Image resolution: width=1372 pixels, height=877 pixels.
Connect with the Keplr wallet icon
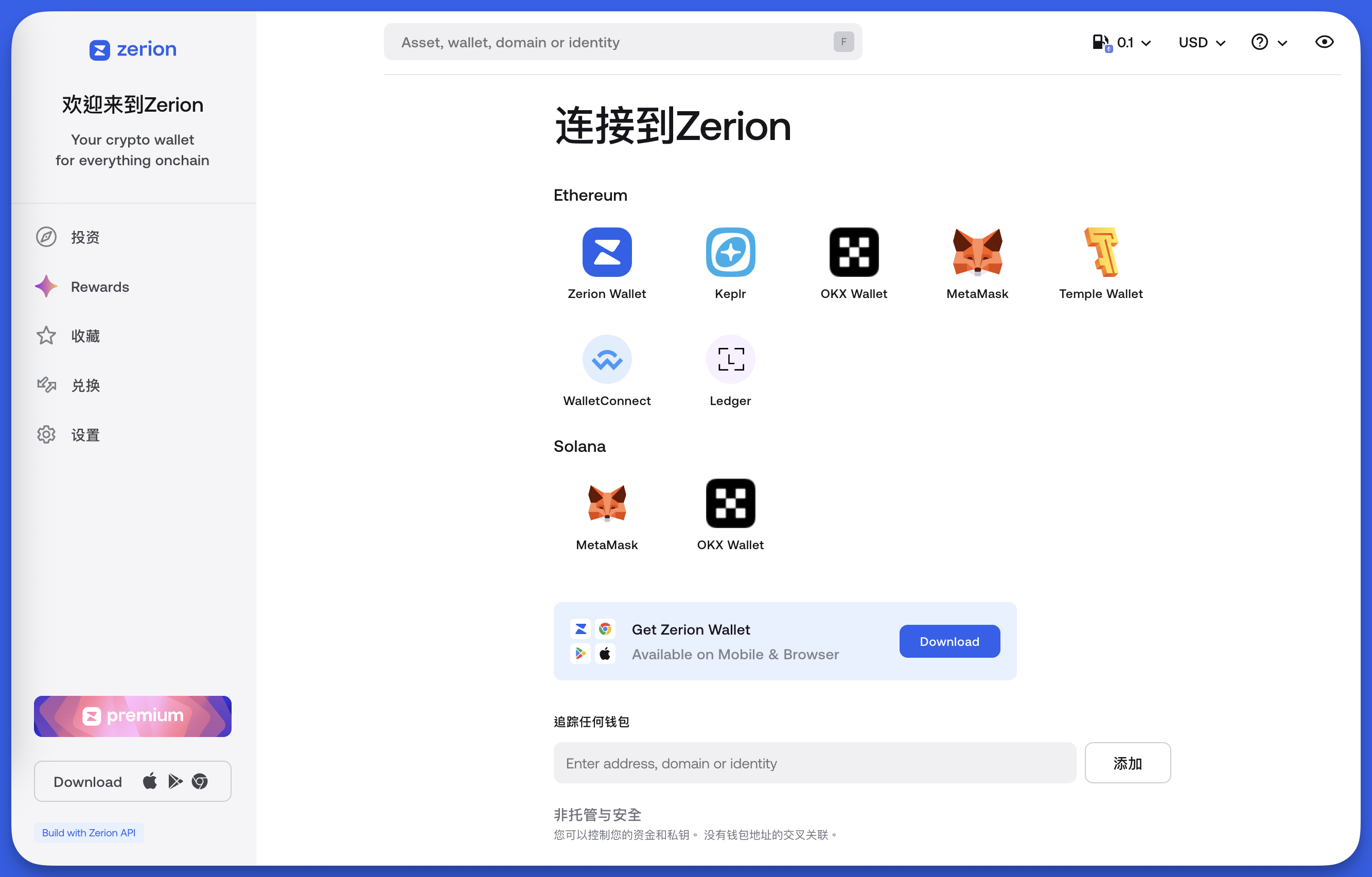pyautogui.click(x=730, y=252)
